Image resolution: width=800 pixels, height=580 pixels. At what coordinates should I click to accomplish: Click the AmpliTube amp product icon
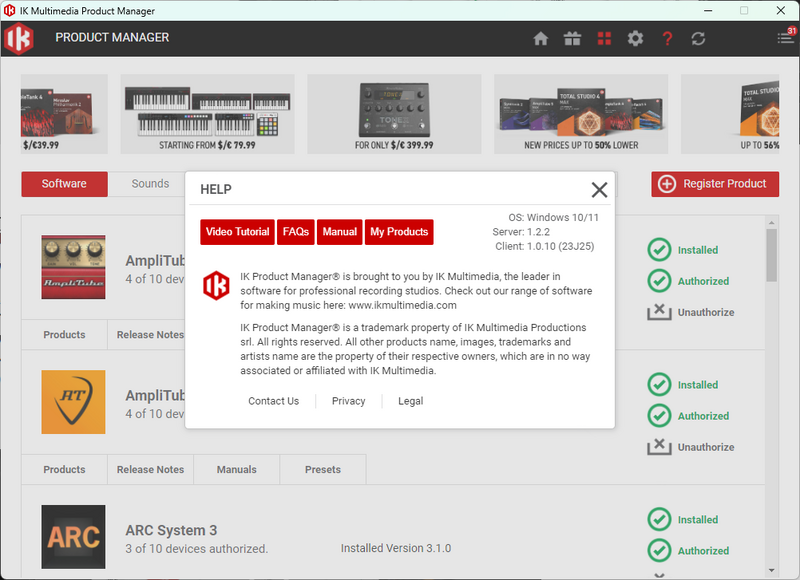pyautogui.click(x=73, y=267)
